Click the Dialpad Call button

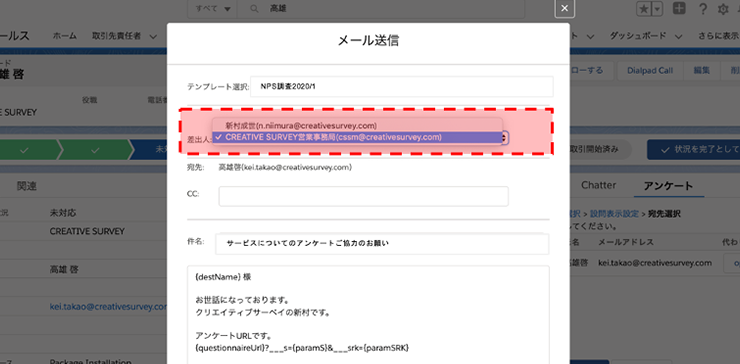click(650, 70)
